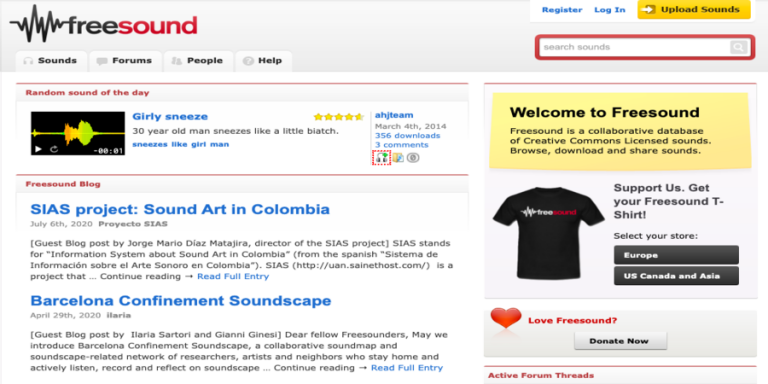Focus the search sounds field

click(x=635, y=47)
